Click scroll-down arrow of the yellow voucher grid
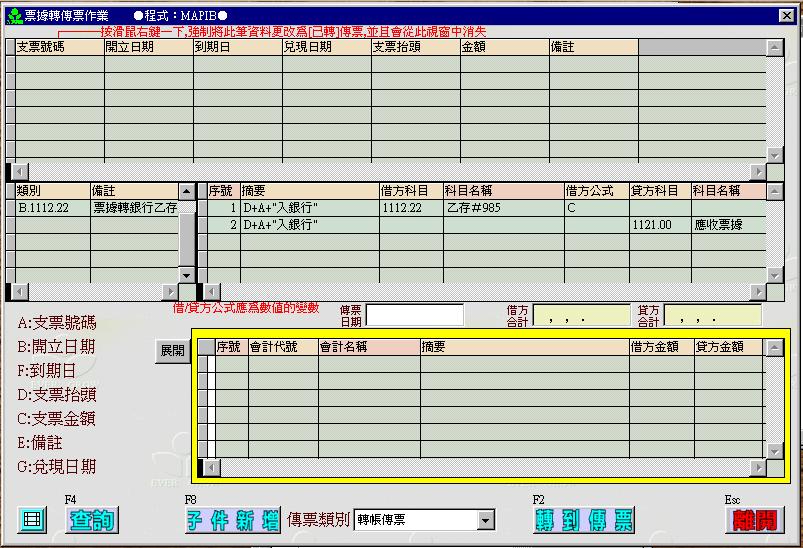This screenshot has height=548, width=803. click(x=773, y=452)
